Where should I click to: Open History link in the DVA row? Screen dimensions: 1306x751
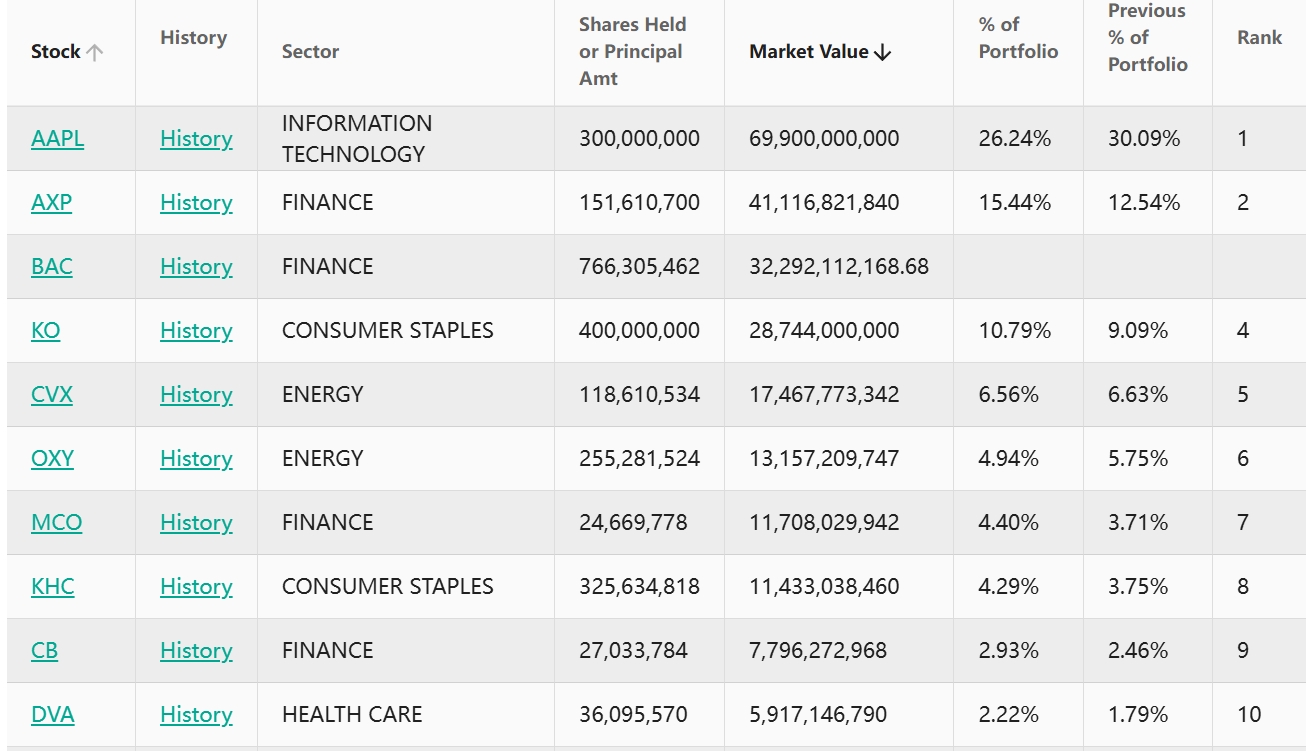(x=196, y=715)
